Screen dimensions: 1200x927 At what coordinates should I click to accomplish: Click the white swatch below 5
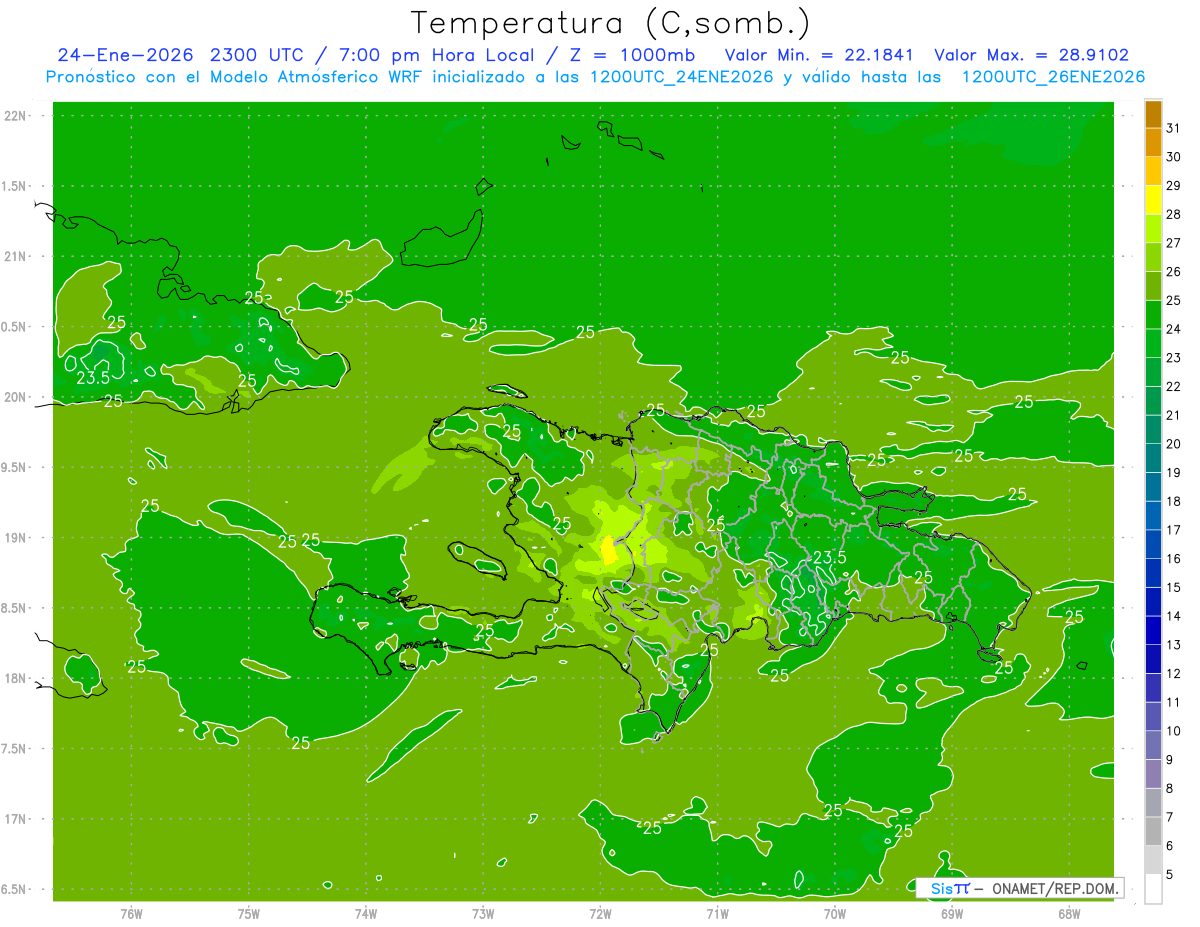pyautogui.click(x=1153, y=888)
